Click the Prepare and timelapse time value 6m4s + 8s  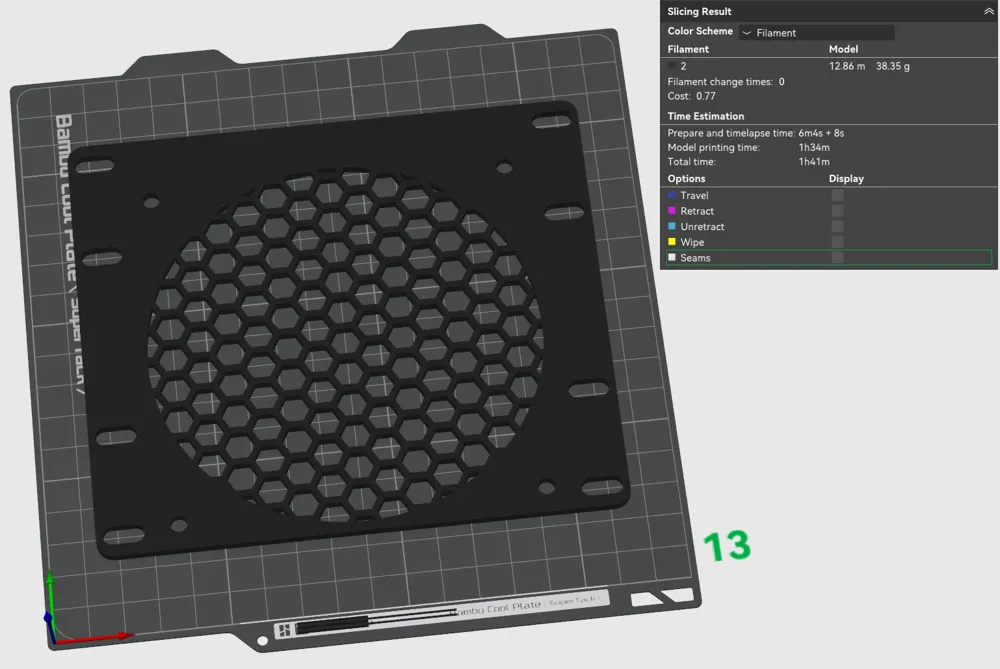[821, 133]
